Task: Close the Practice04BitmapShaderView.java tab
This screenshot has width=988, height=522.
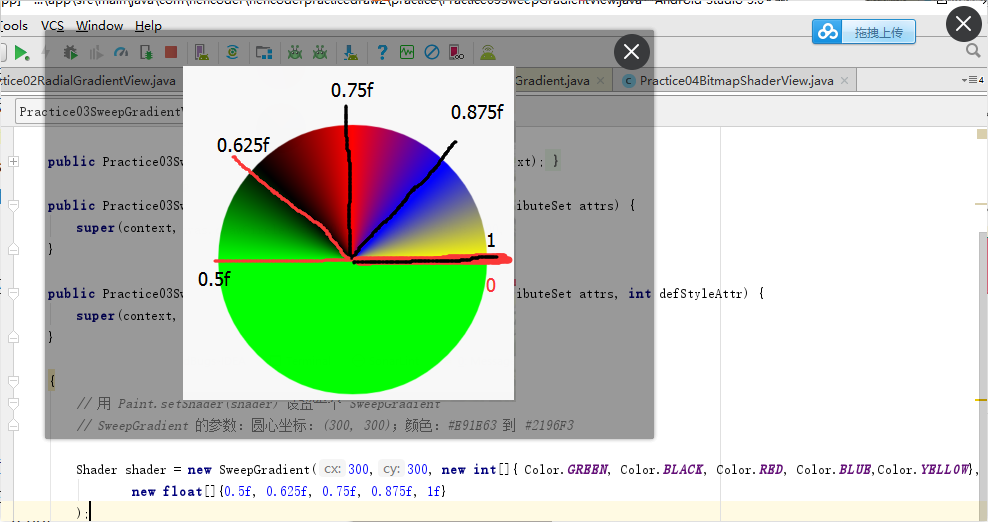Action: (x=844, y=81)
